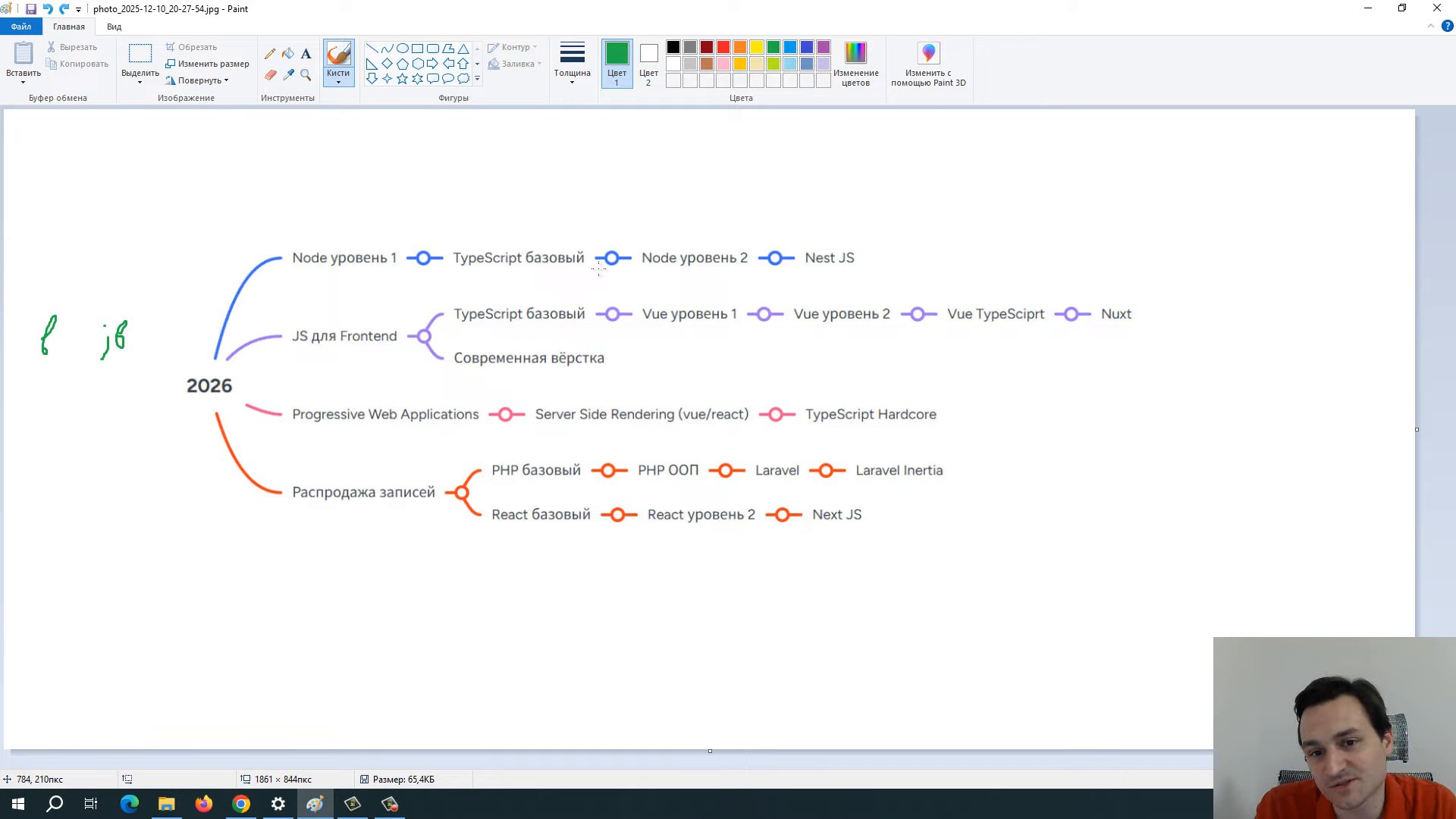Choose the Rounded rectangle callout shape
This screenshot has height=819, width=1456.
click(x=432, y=79)
